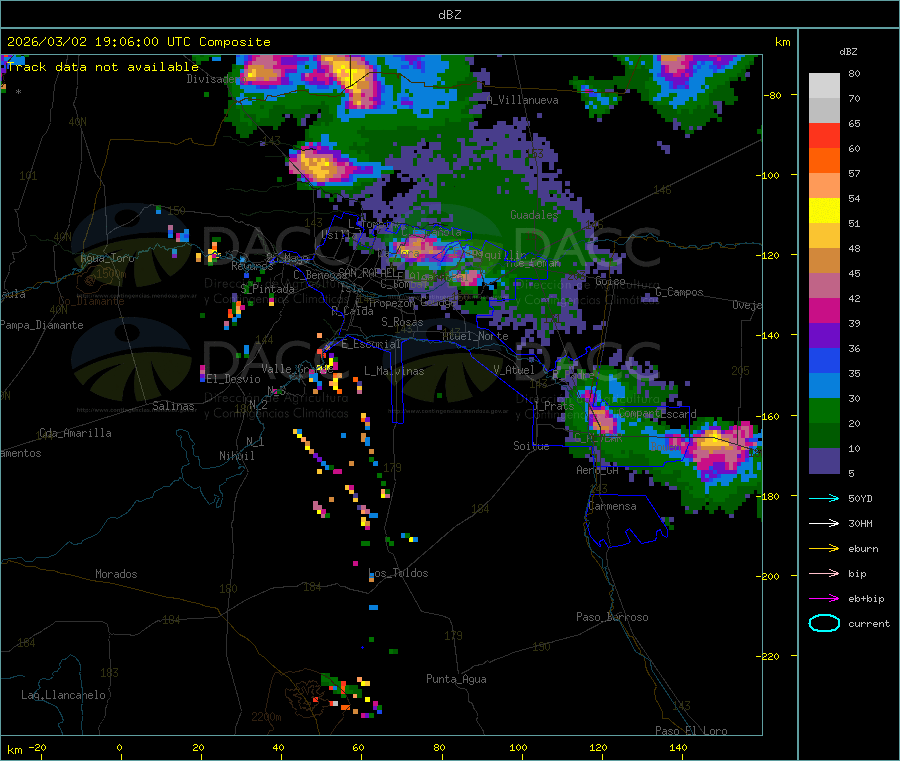Click the 'Punta_Agua' map label

point(456,679)
